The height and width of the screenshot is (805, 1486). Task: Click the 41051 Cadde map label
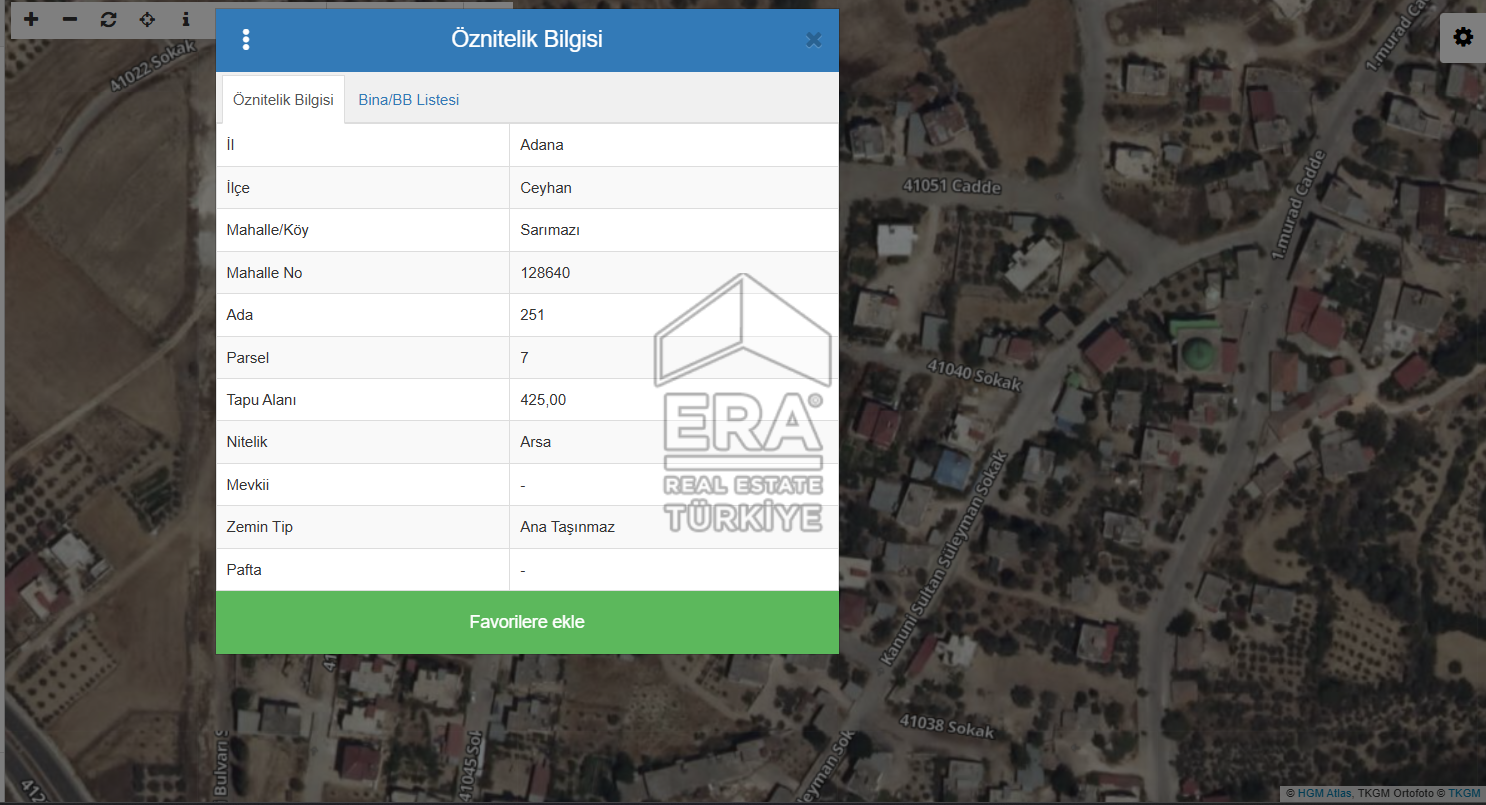click(951, 186)
